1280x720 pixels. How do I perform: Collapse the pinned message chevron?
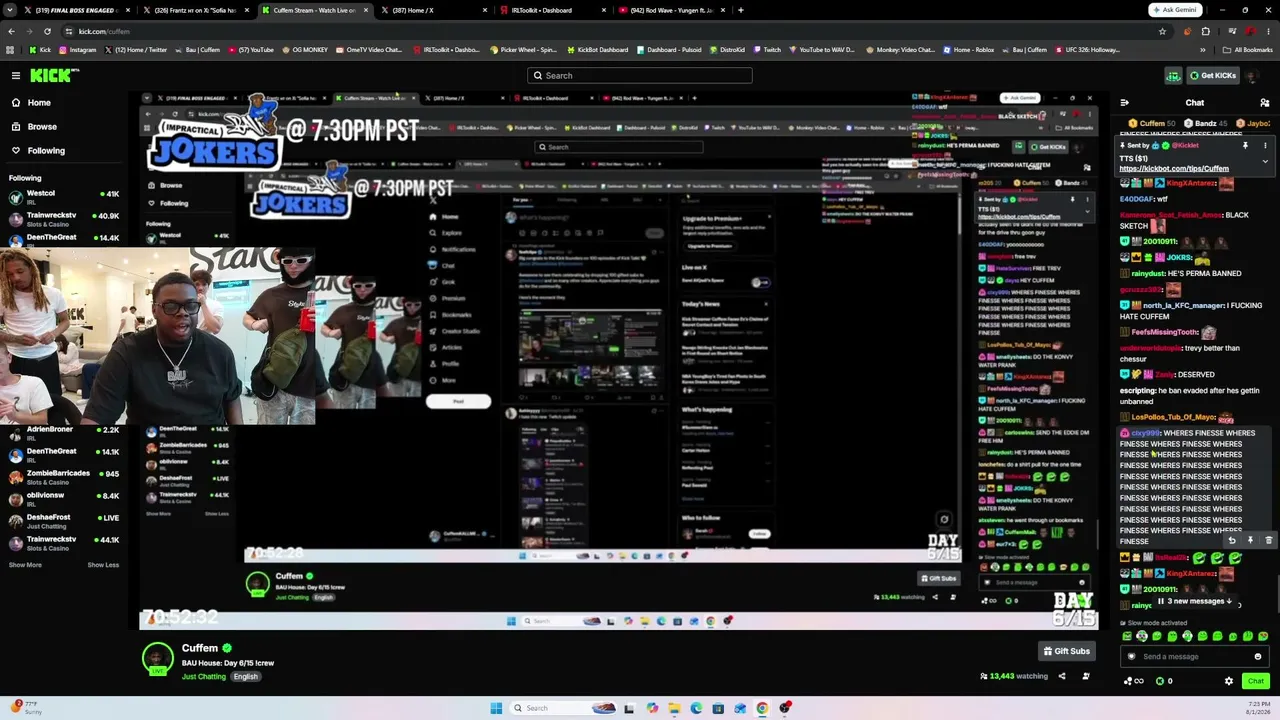pos(1265,161)
